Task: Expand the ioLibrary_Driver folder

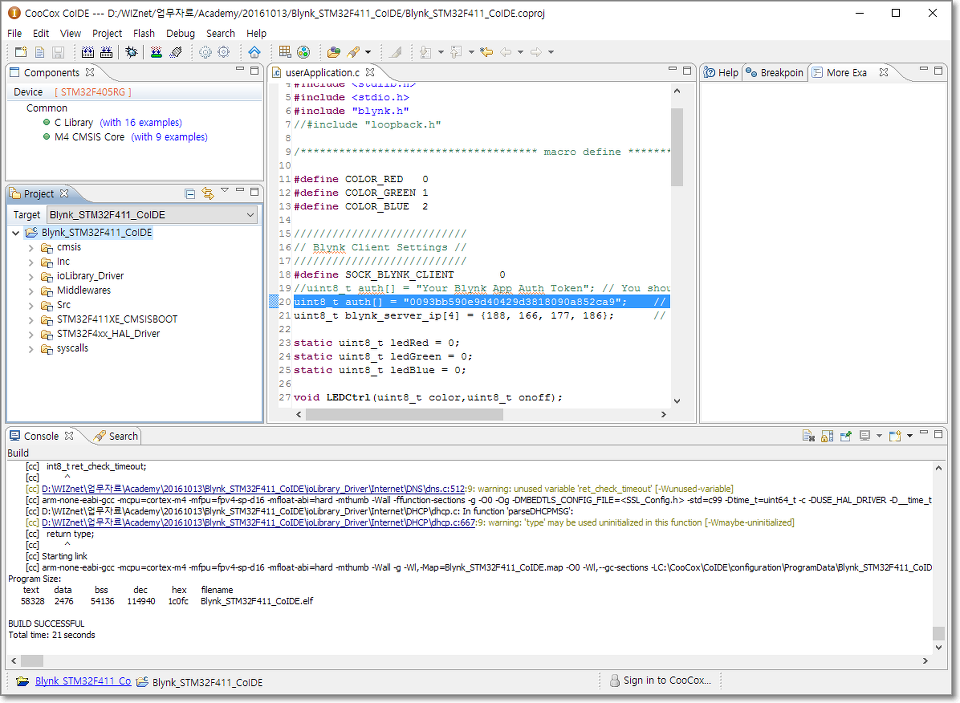Action: [31, 277]
